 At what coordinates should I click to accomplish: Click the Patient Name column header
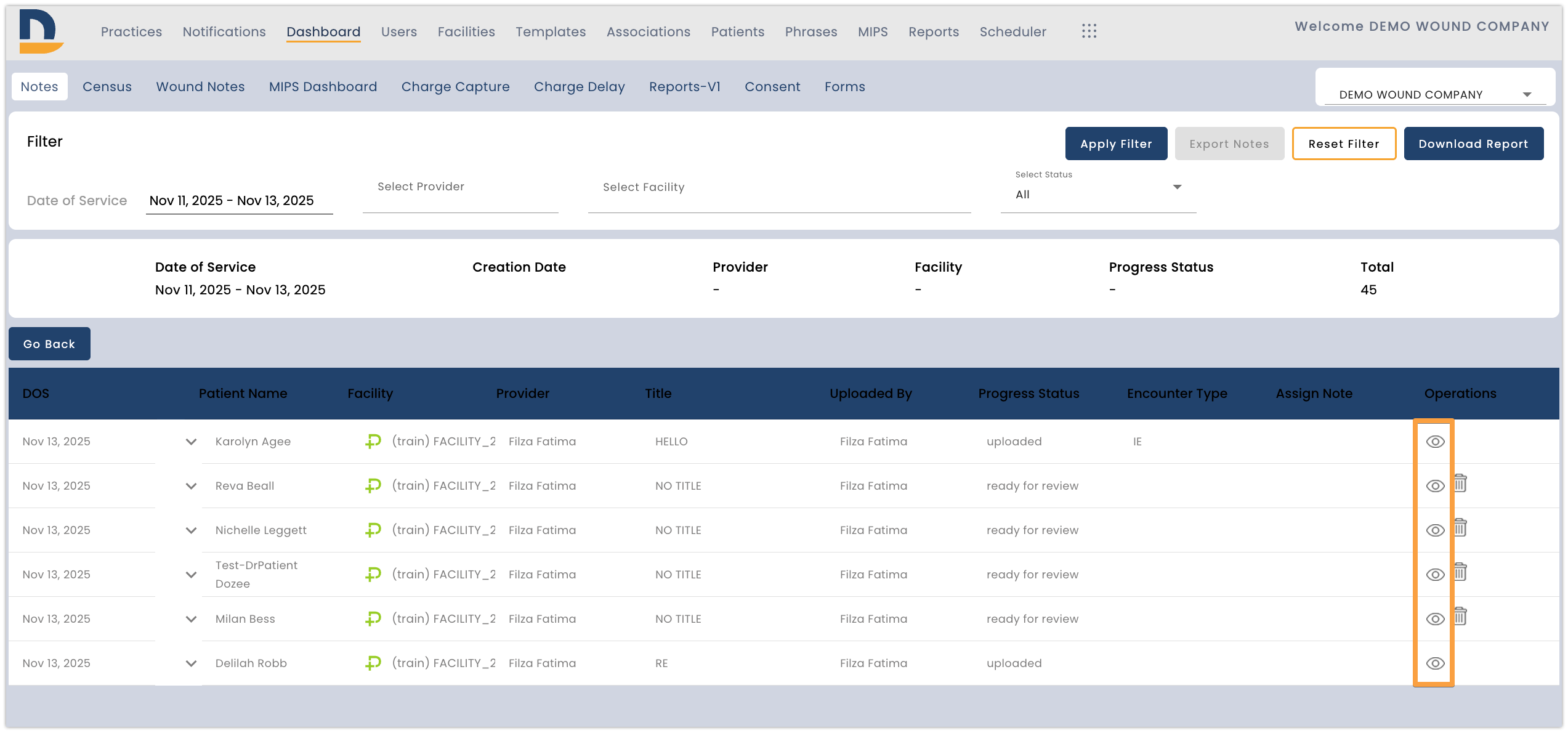pos(243,394)
